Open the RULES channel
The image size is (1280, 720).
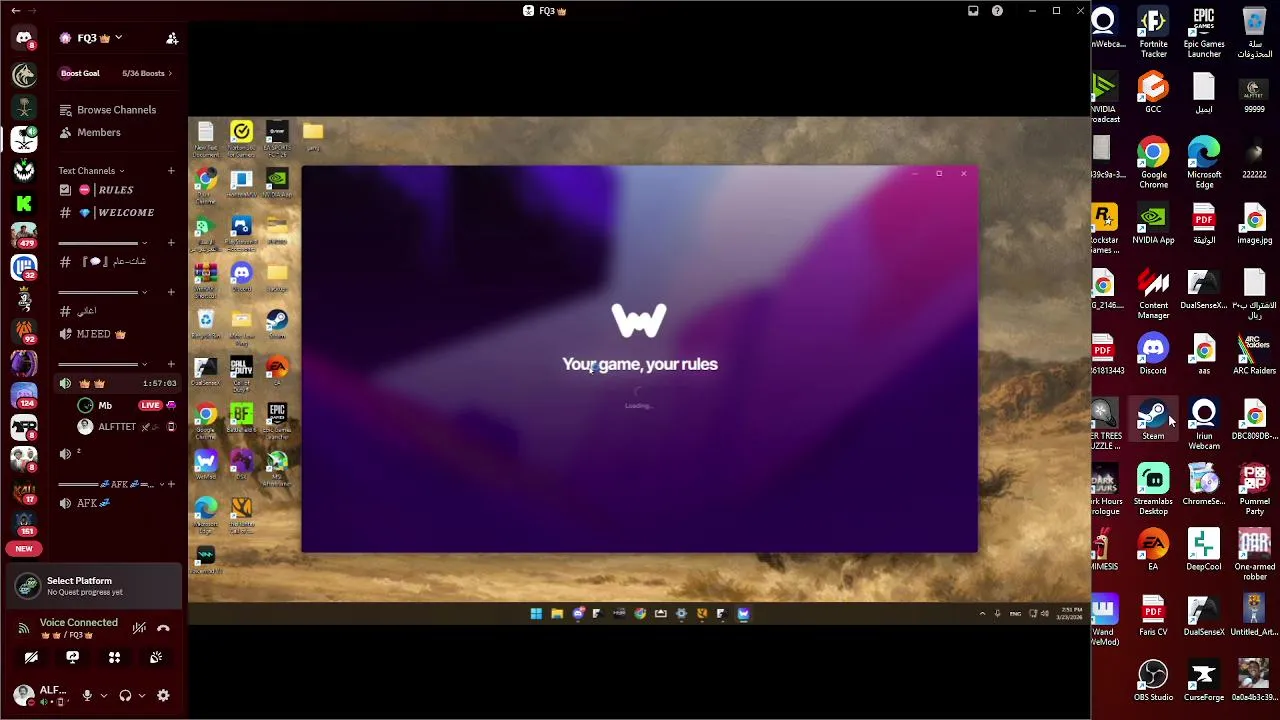[117, 190]
